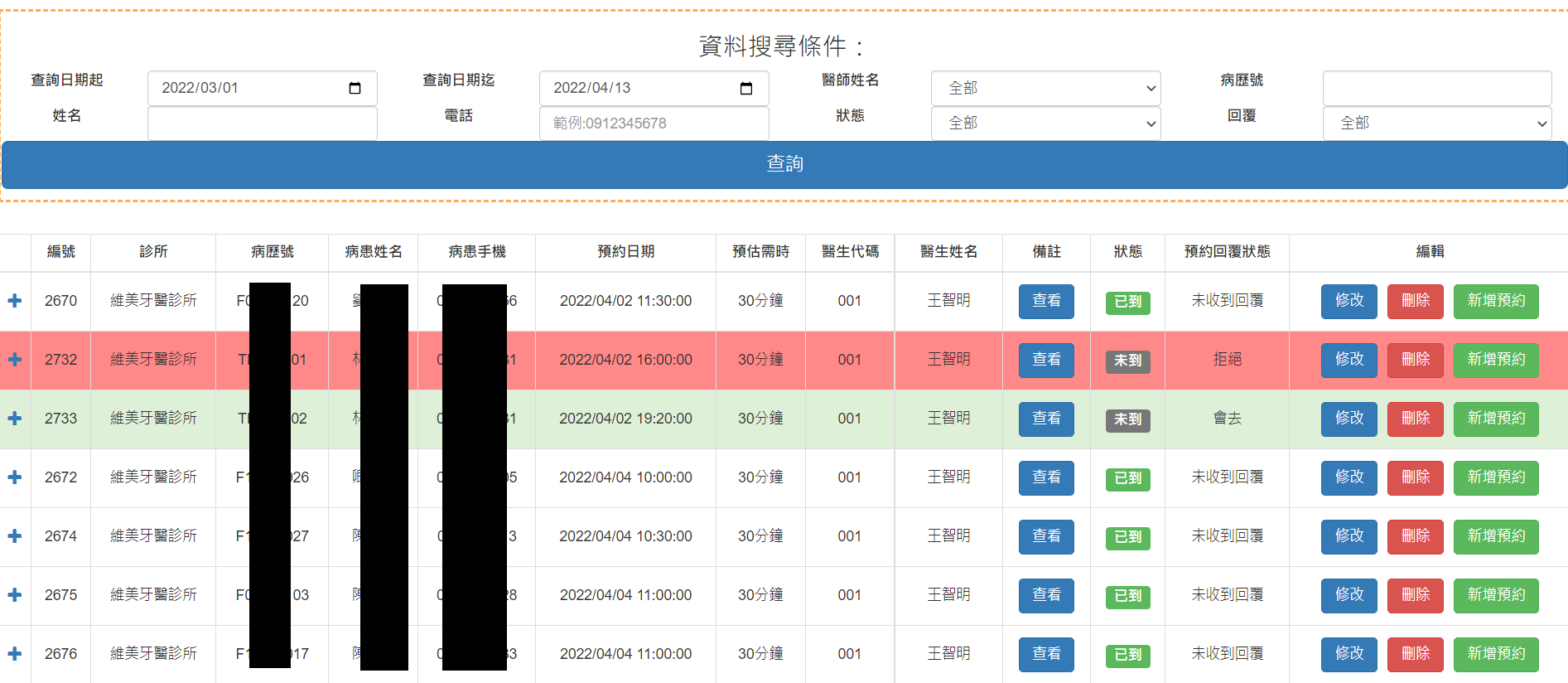
Task: Expand row 2732 with the plus icon
Action: [15, 360]
